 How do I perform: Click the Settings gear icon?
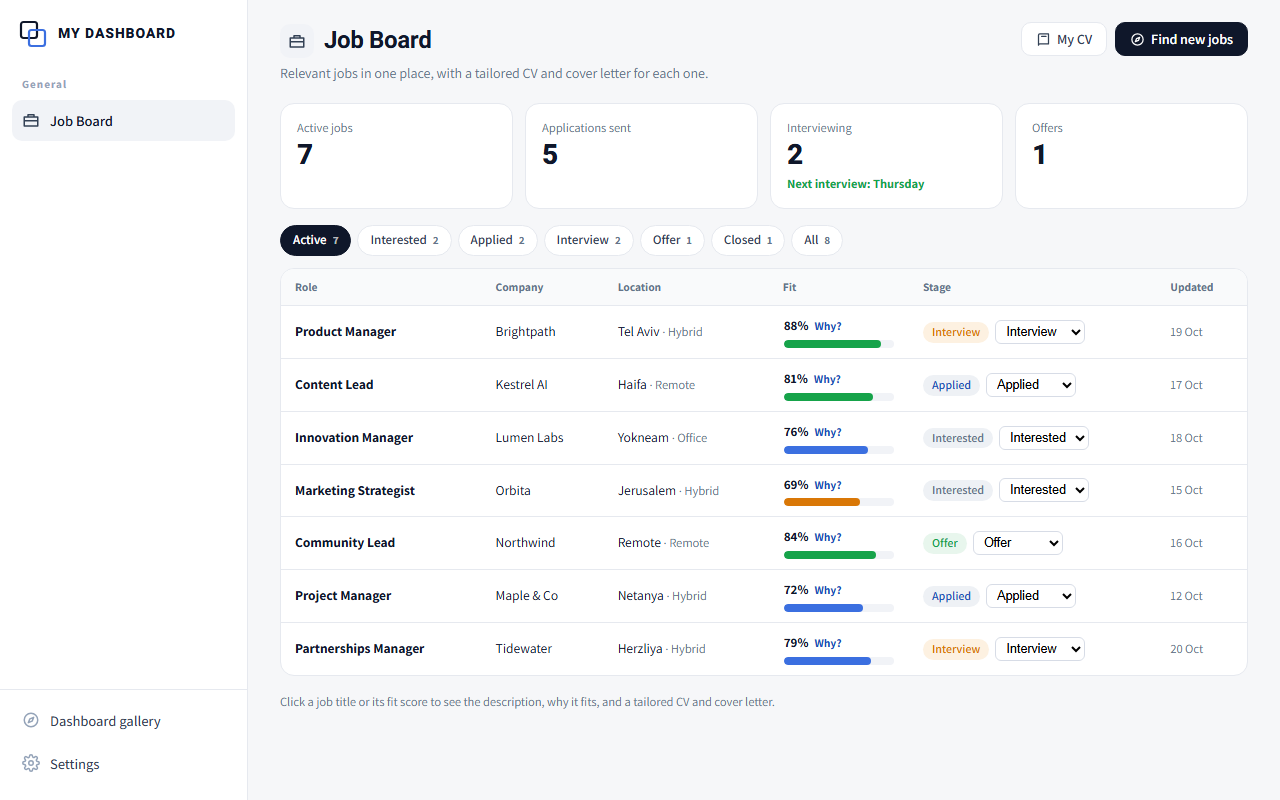(31, 764)
